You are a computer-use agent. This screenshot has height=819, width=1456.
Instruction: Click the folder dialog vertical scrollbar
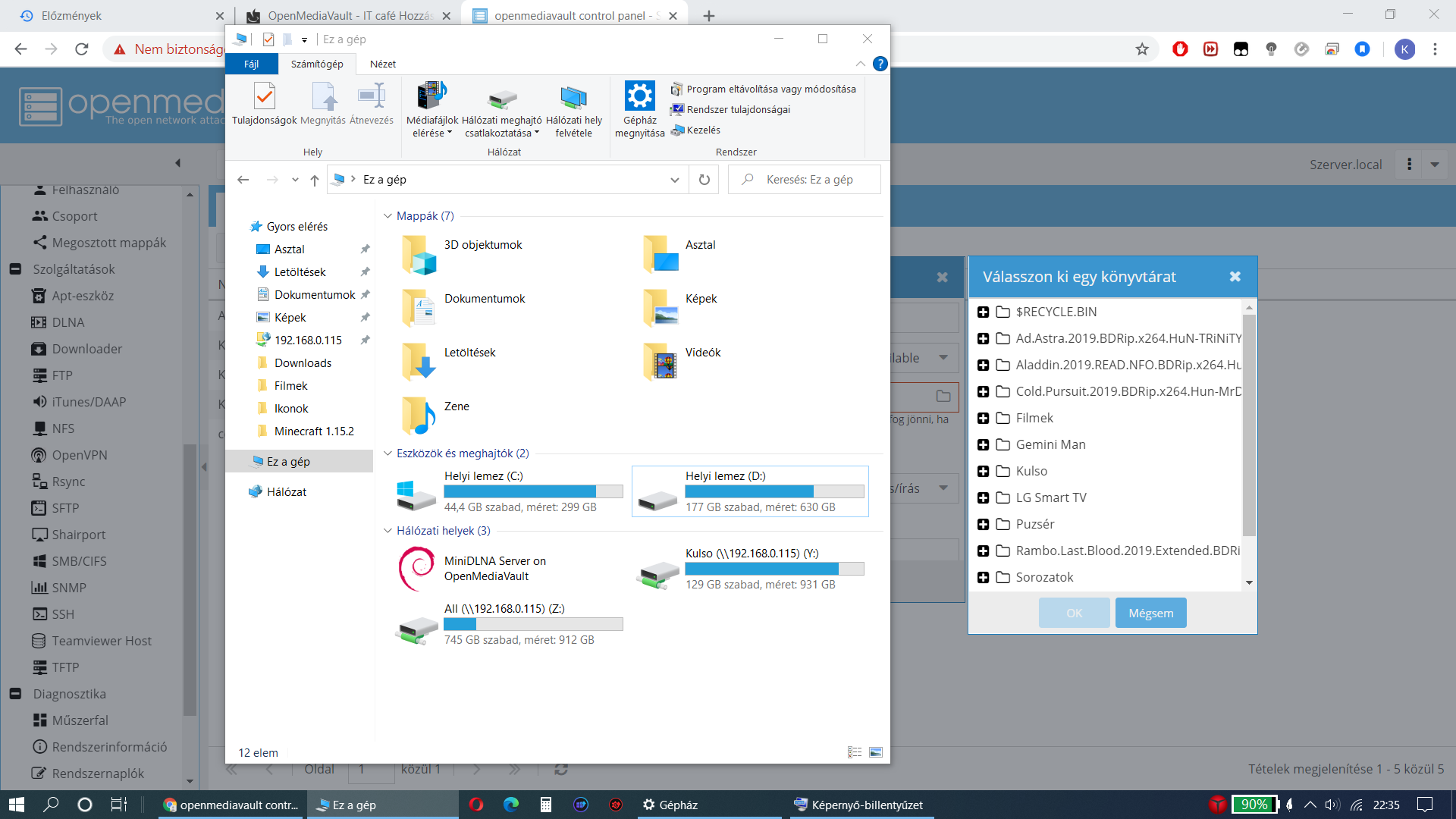pos(1248,425)
